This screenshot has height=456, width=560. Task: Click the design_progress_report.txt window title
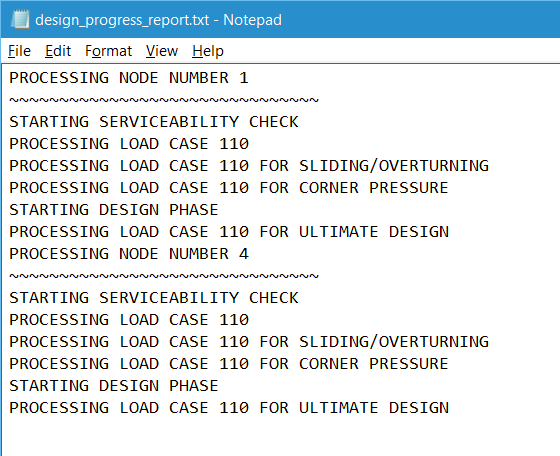pyautogui.click(x=158, y=20)
